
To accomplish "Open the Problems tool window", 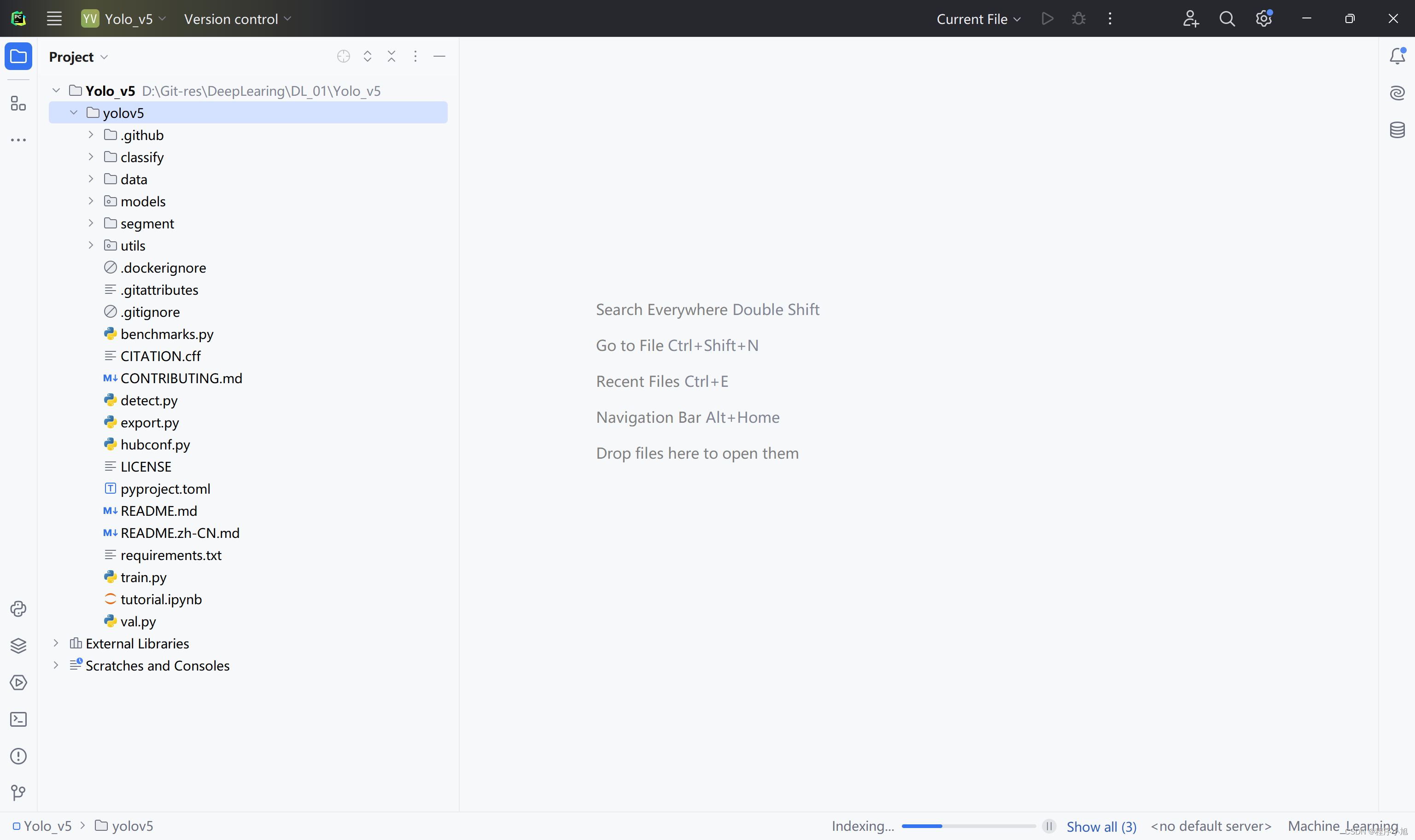I will [x=18, y=756].
